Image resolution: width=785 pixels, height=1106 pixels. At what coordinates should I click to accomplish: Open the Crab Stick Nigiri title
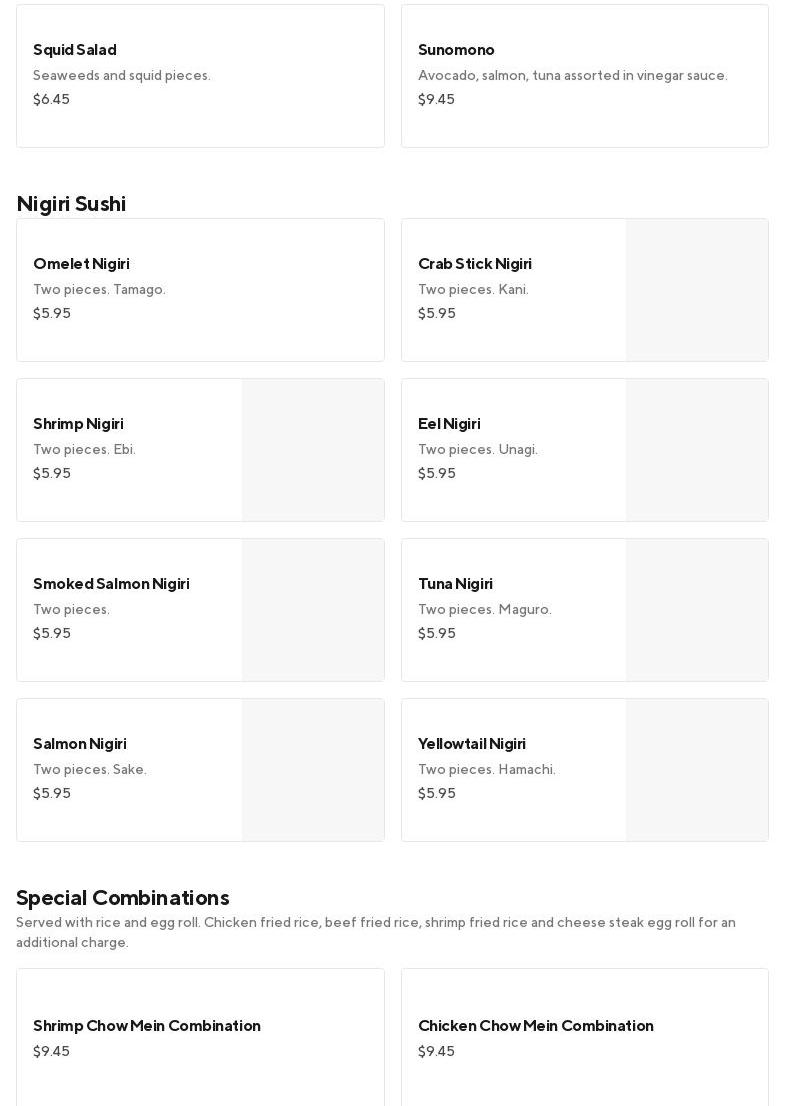475,264
